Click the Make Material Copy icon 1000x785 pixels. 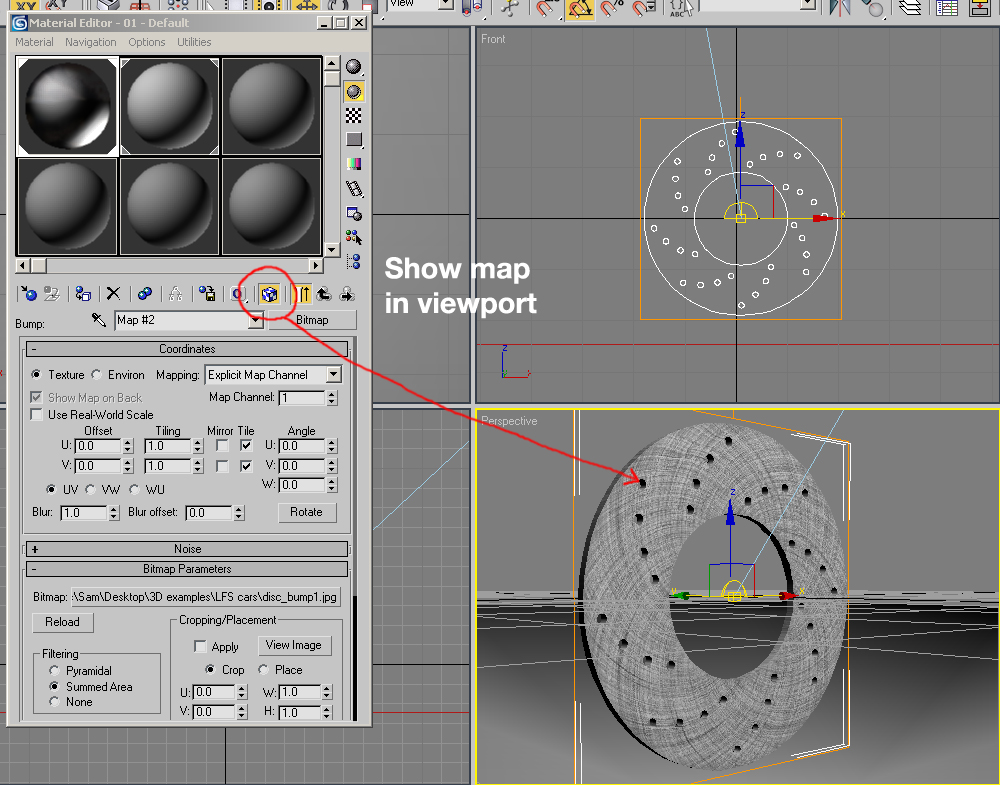tap(145, 293)
